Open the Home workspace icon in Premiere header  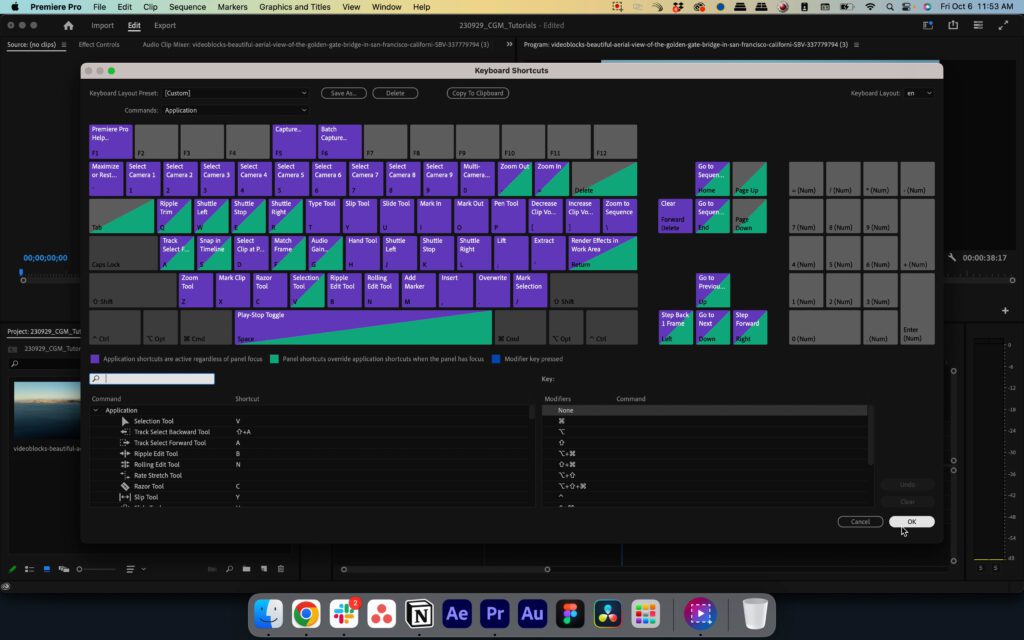click(x=68, y=25)
